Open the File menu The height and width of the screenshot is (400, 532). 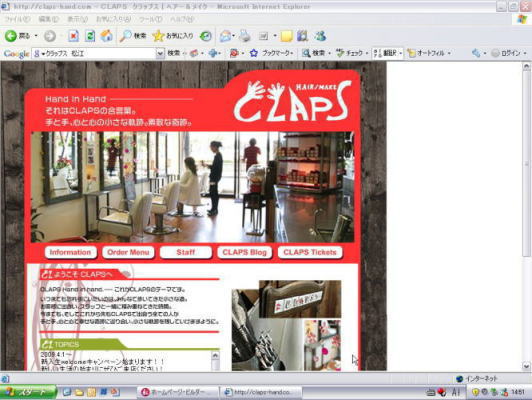[x=17, y=19]
